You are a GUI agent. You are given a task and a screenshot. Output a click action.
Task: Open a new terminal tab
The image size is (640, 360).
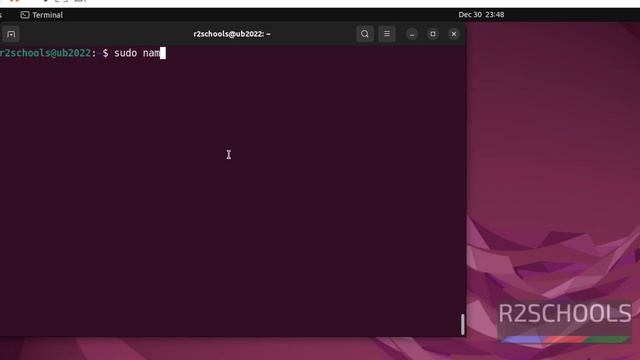coord(11,34)
